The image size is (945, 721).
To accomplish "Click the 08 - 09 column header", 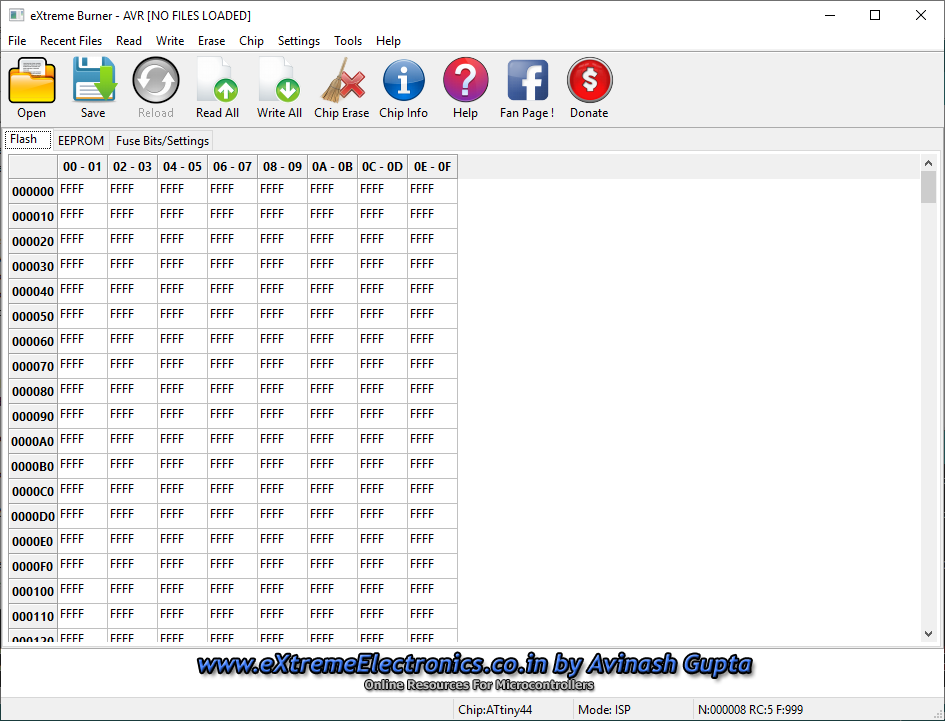I will [283, 167].
